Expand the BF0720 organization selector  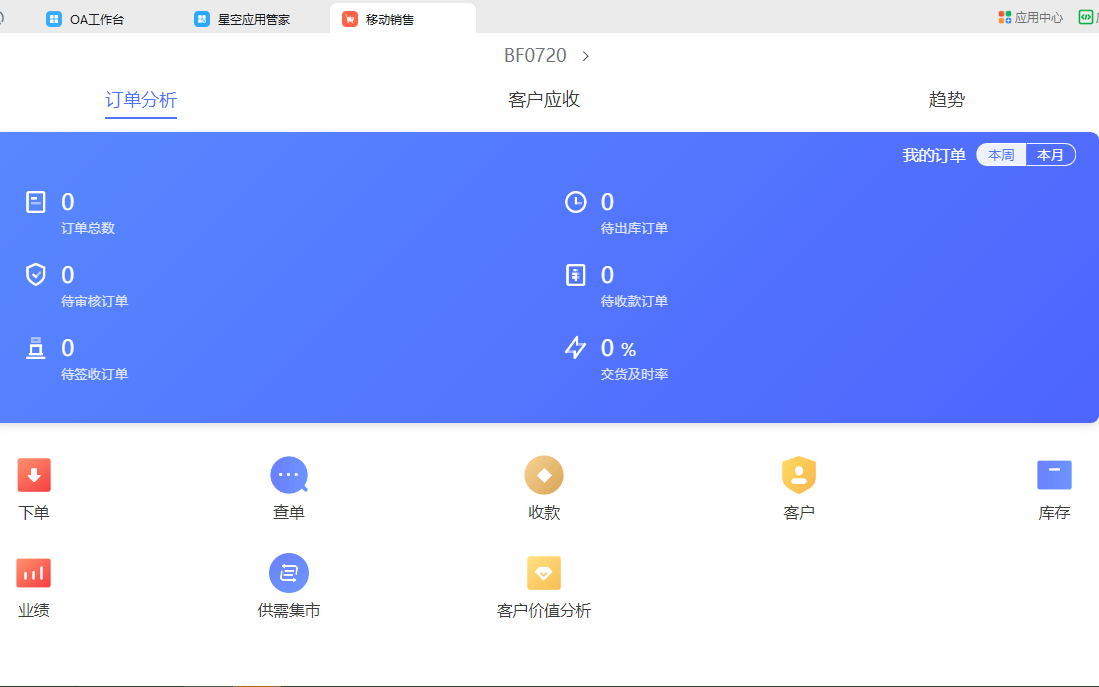[x=547, y=56]
